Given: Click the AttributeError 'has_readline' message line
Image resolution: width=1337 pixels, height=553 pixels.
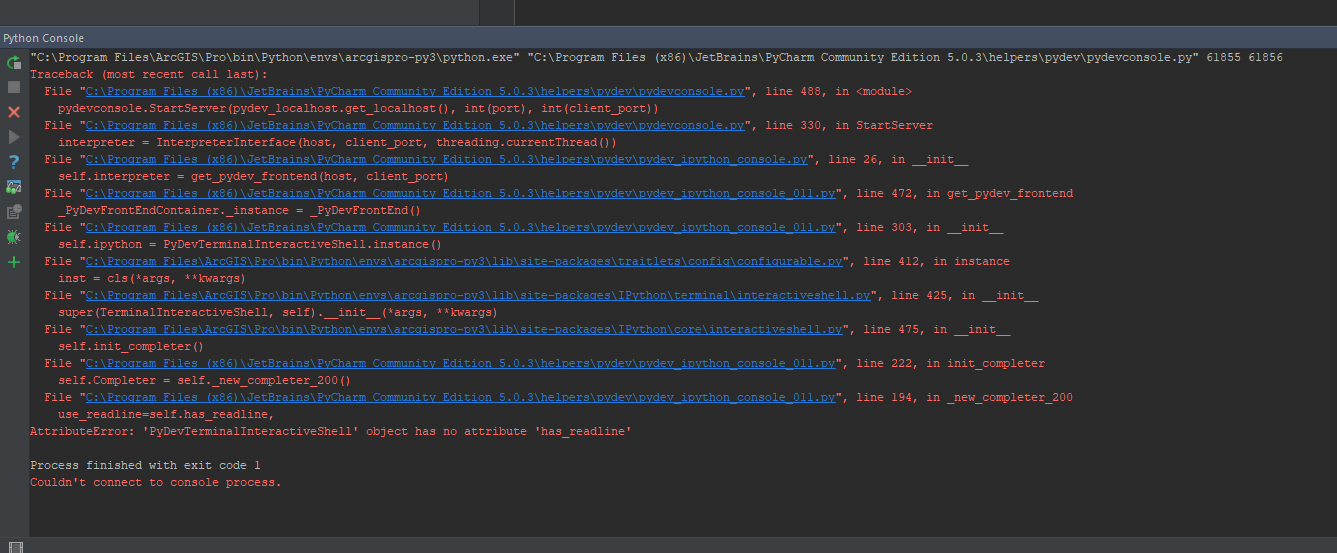Looking at the screenshot, I should tap(330, 431).
